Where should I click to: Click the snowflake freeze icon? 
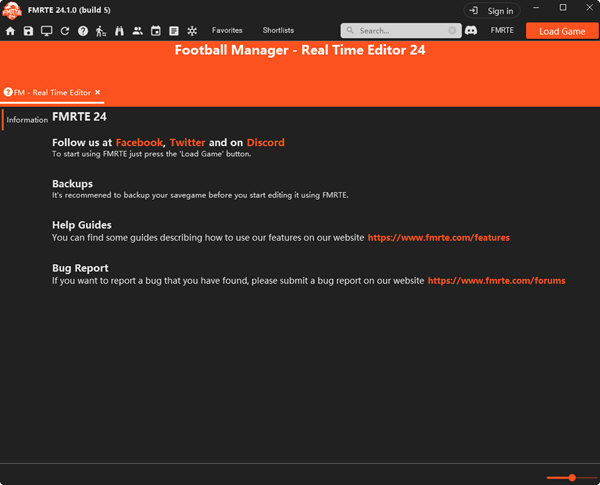(x=192, y=31)
